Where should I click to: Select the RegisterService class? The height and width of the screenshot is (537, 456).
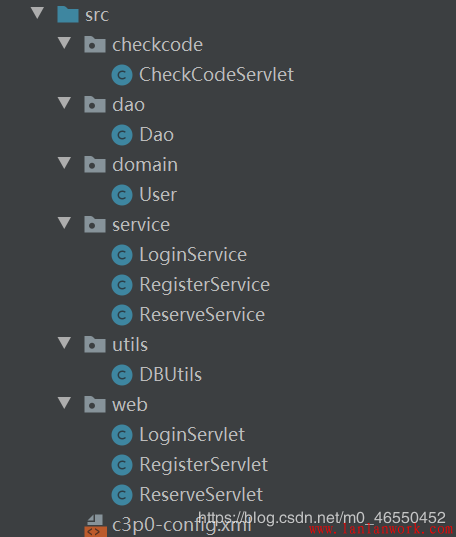(205, 285)
